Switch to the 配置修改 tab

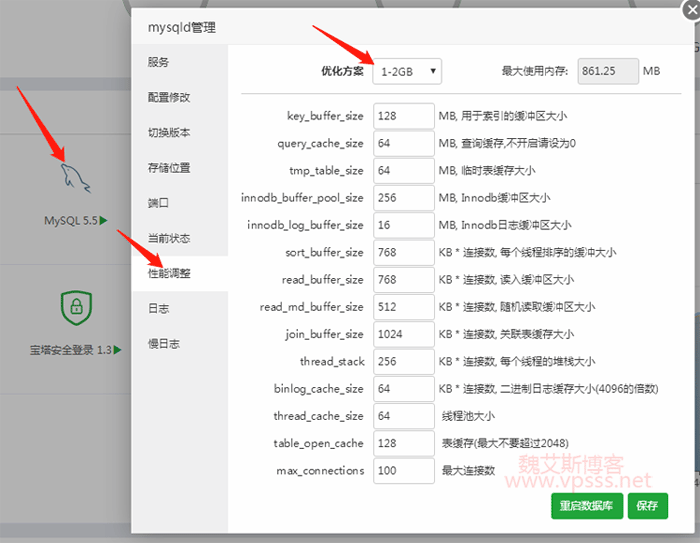click(x=168, y=97)
